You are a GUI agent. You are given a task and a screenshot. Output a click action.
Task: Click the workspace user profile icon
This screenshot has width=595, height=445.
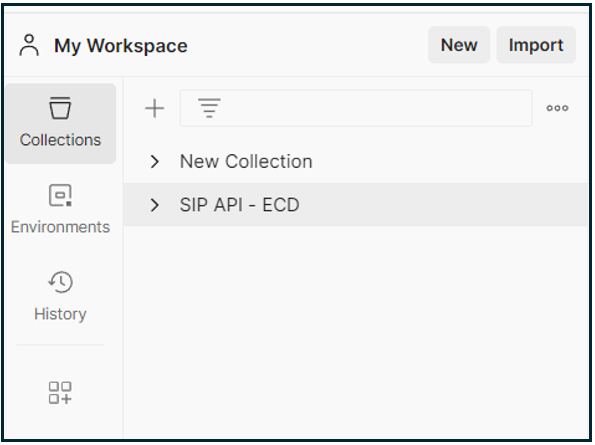click(x=29, y=46)
